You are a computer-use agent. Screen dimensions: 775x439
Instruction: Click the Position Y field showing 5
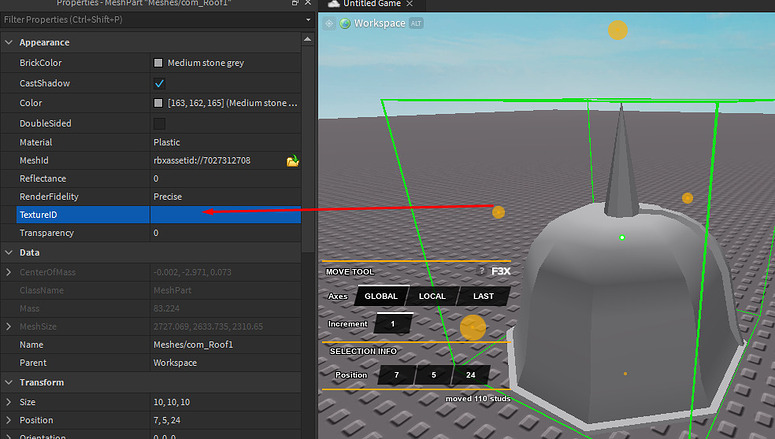tap(433, 375)
